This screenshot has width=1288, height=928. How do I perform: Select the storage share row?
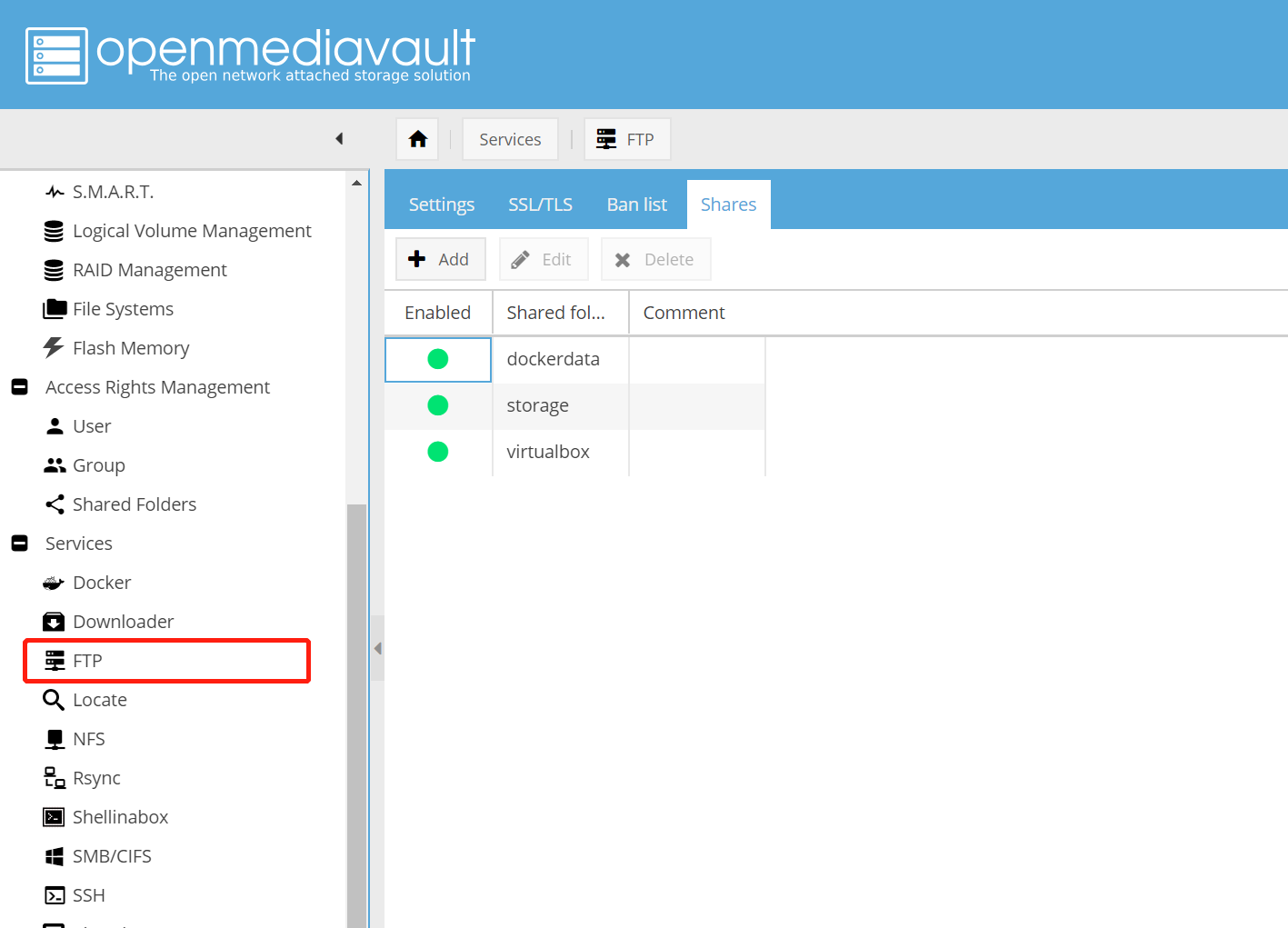575,405
